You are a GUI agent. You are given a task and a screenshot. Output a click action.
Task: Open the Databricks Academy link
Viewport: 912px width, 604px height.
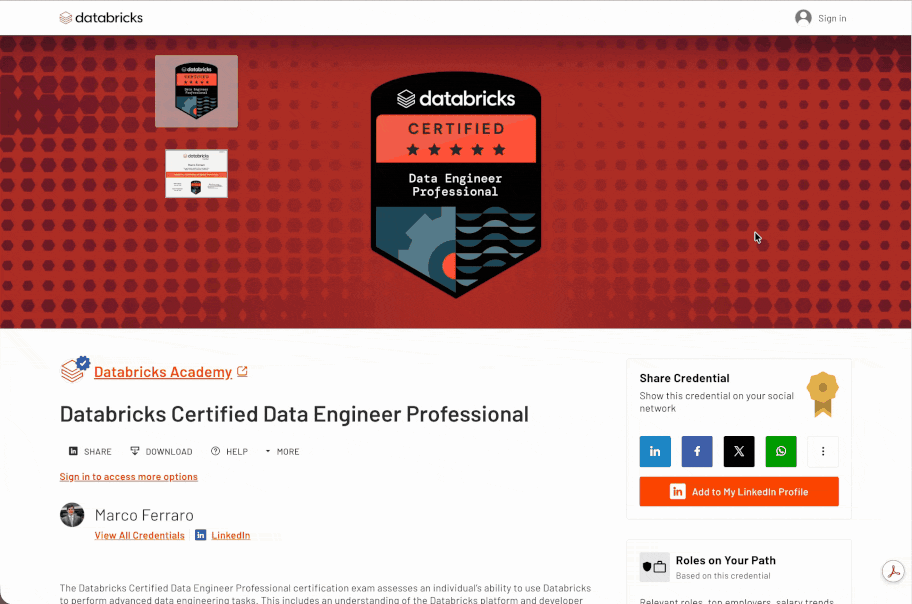(x=163, y=372)
